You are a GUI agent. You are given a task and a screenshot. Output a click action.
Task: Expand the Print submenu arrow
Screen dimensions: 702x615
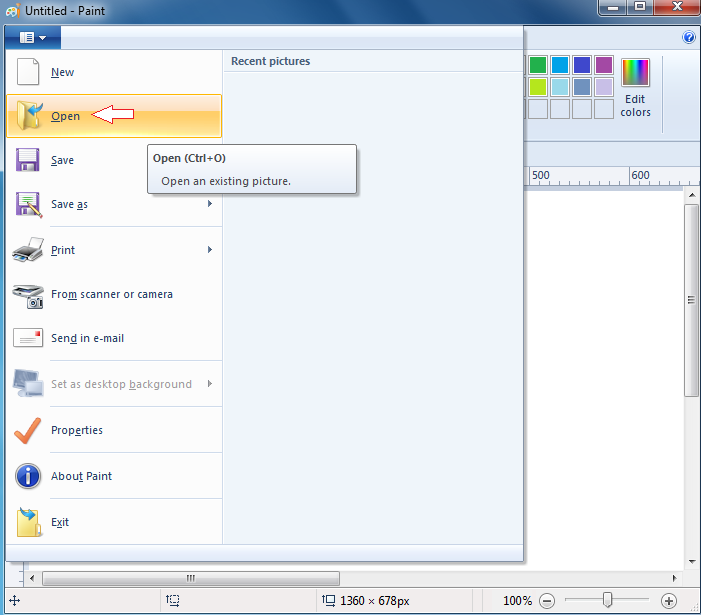click(x=210, y=250)
